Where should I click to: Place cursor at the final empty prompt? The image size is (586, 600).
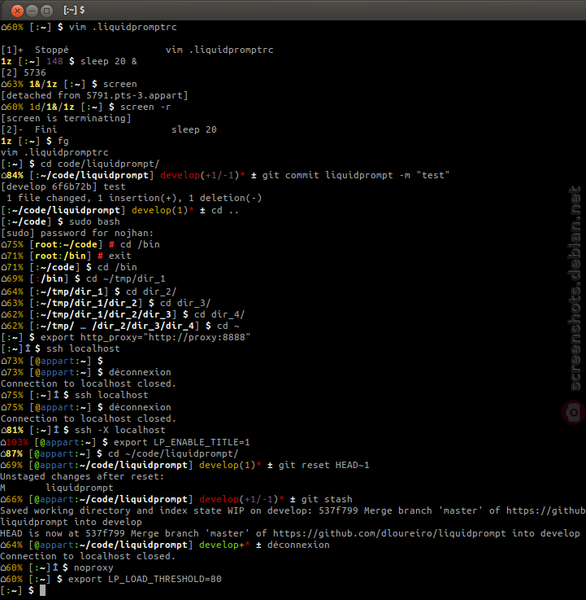point(42,590)
